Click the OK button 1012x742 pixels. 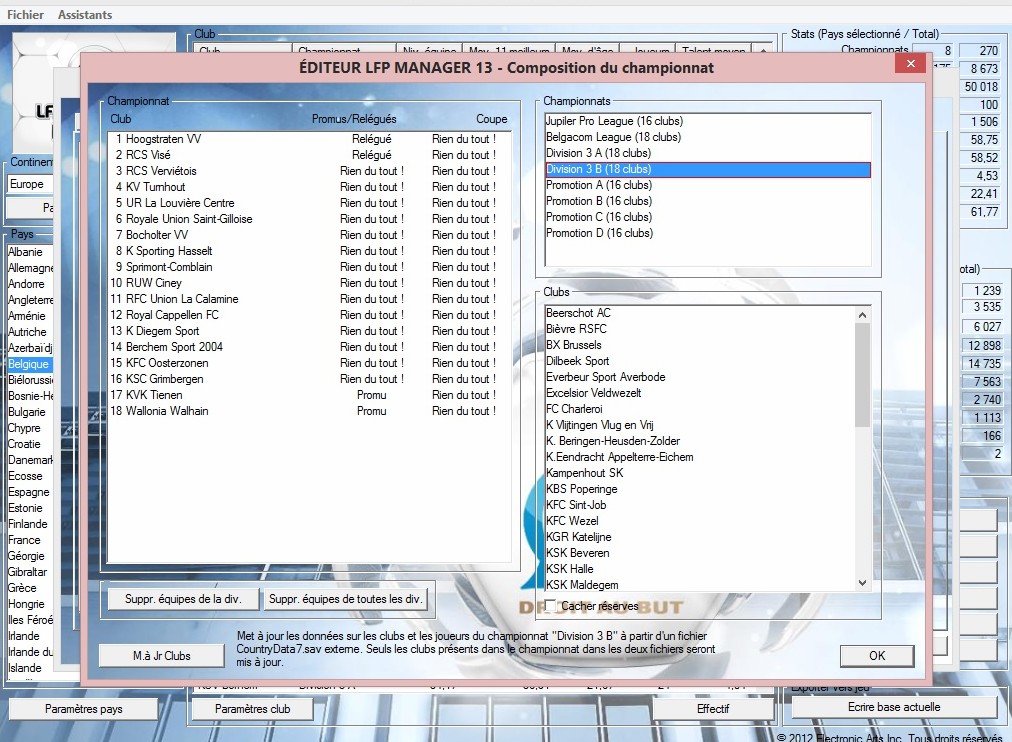point(876,656)
